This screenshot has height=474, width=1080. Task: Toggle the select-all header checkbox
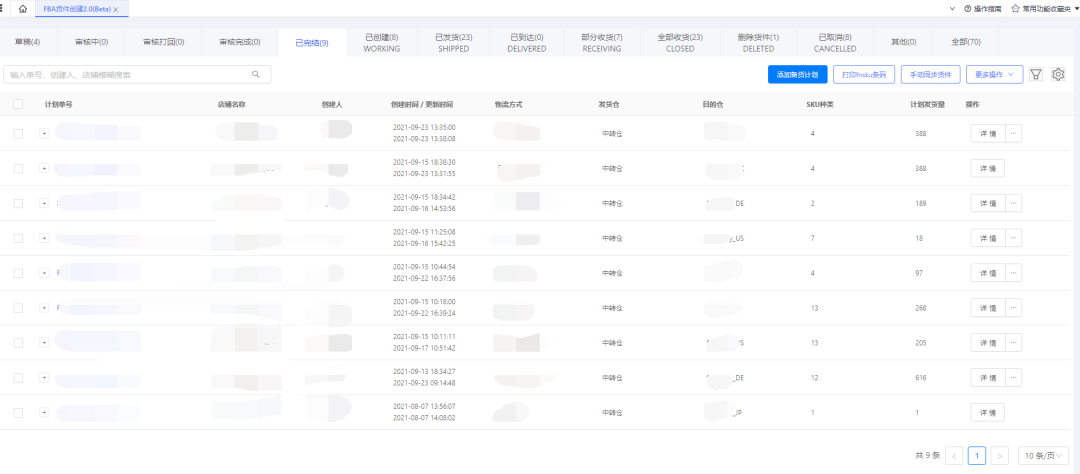tap(18, 104)
